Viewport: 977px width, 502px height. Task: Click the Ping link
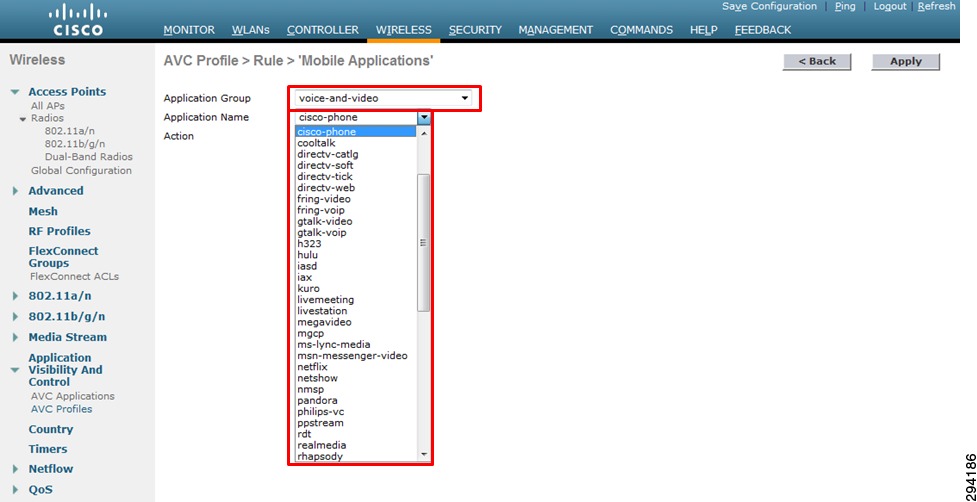coord(845,6)
